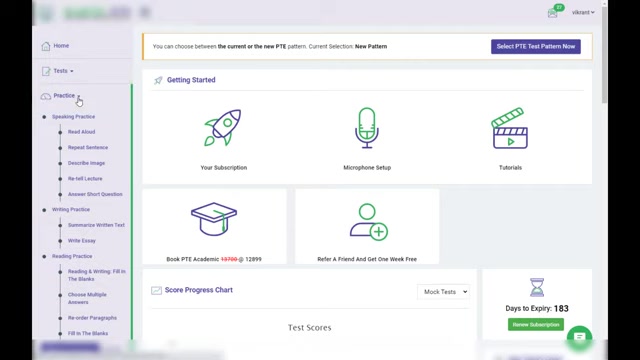
Task: Select Describe Image practice item
Action: coord(86,163)
